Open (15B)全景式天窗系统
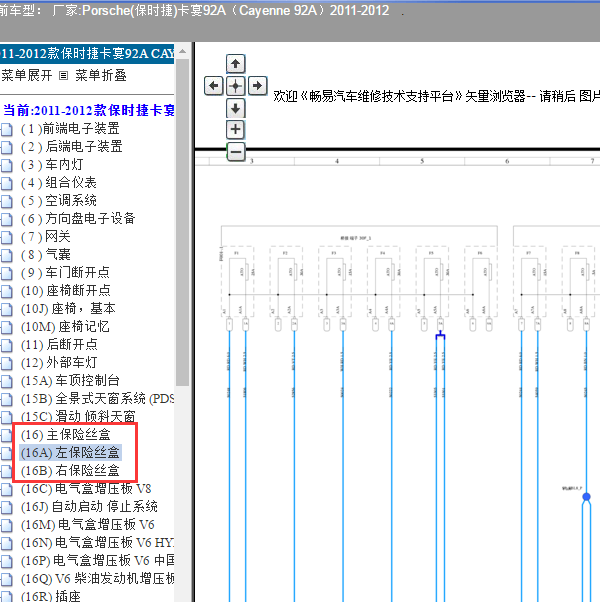 click(97, 399)
